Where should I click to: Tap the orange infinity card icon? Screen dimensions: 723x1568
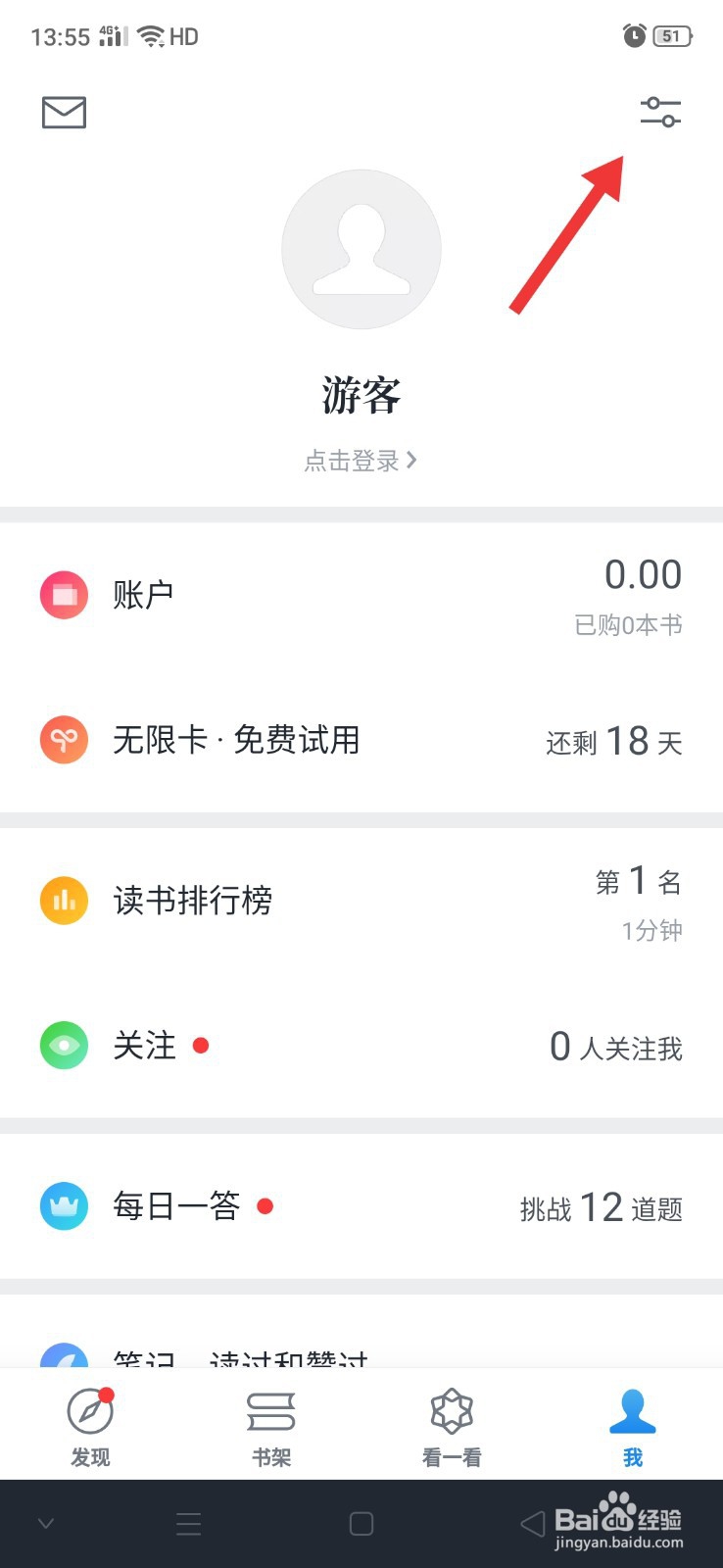point(64,740)
